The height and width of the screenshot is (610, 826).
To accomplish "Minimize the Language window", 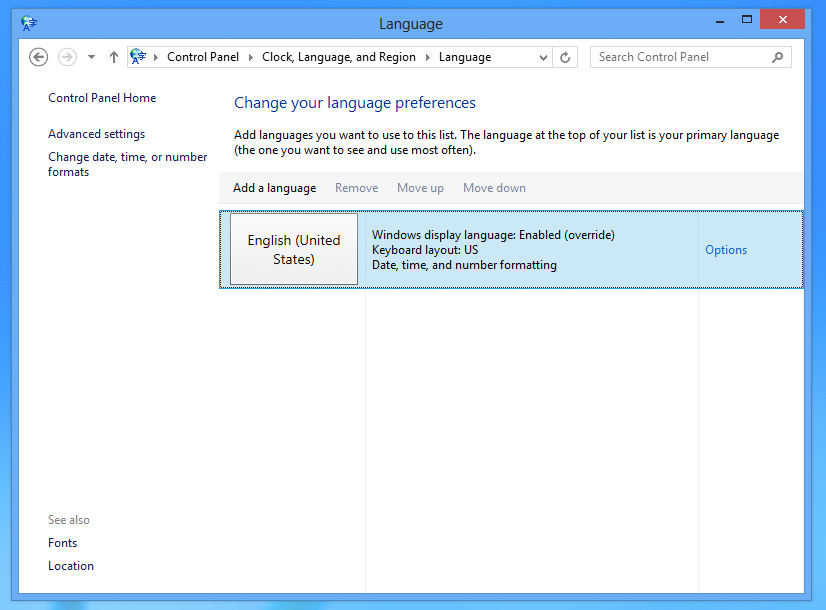I will click(x=720, y=21).
